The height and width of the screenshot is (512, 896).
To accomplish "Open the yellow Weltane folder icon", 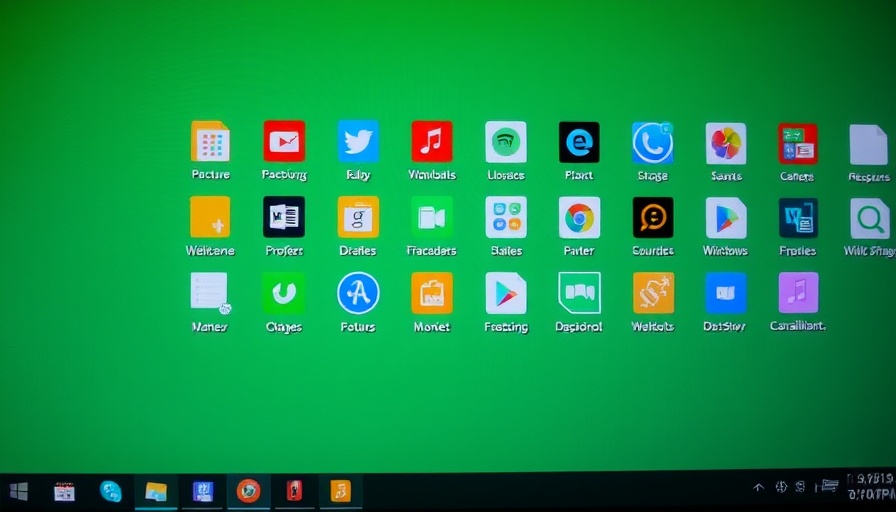I will 210,217.
